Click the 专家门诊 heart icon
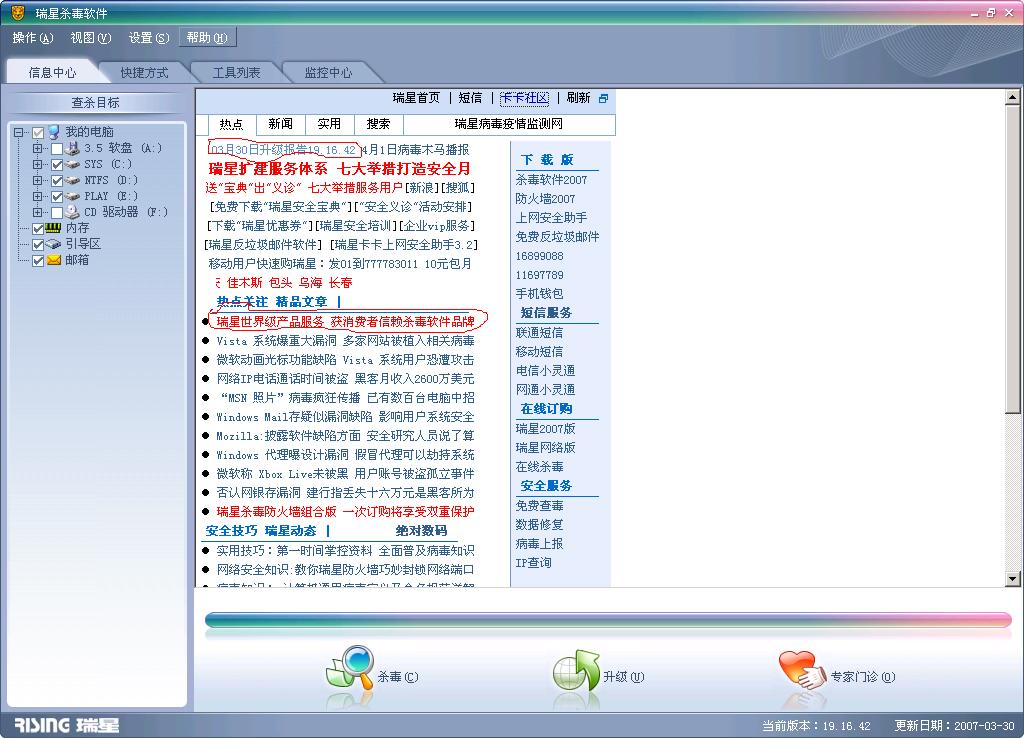 tap(802, 670)
